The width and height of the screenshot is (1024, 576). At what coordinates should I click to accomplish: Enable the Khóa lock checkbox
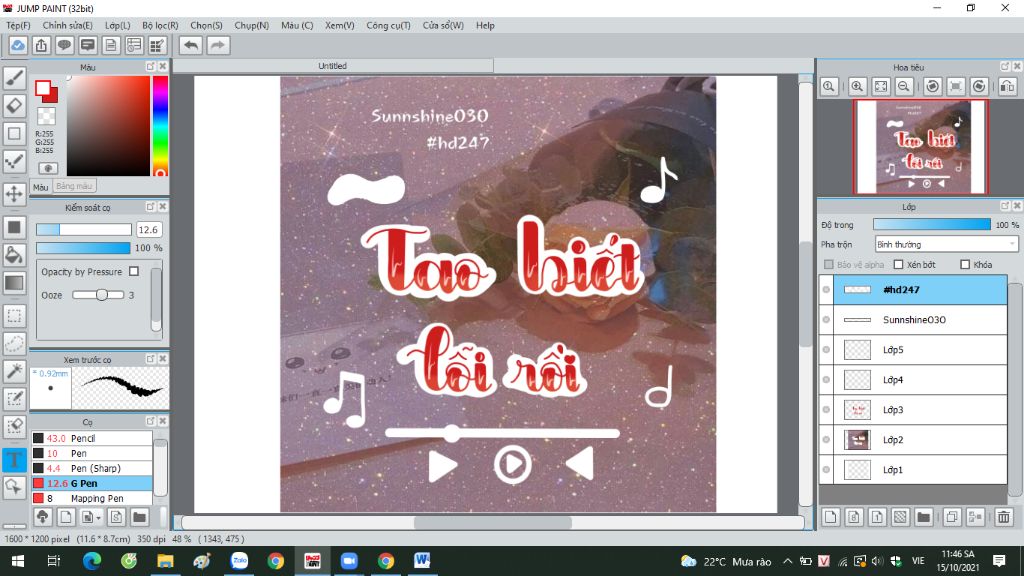click(965, 264)
